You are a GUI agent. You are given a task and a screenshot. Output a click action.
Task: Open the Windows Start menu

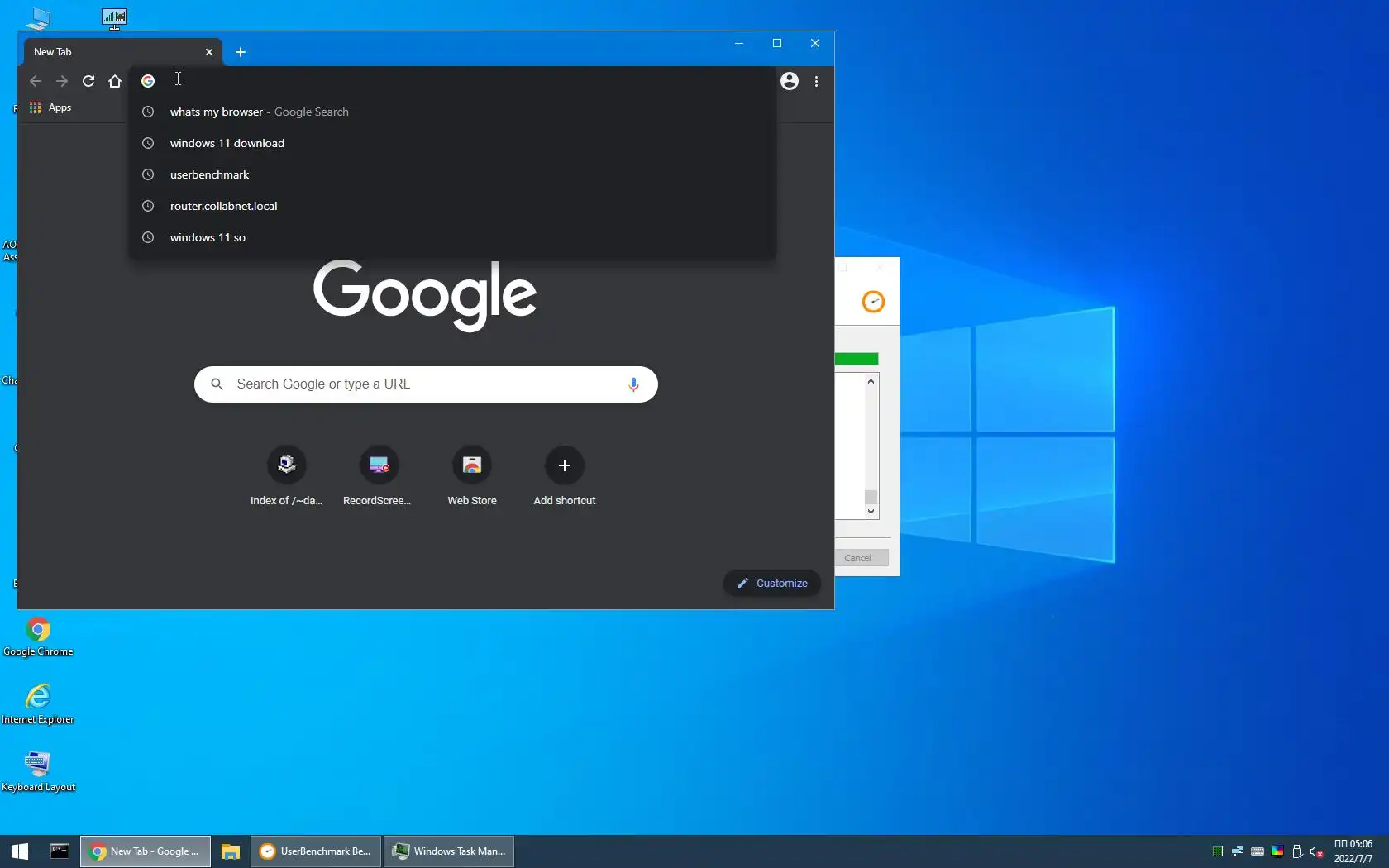pos(20,851)
